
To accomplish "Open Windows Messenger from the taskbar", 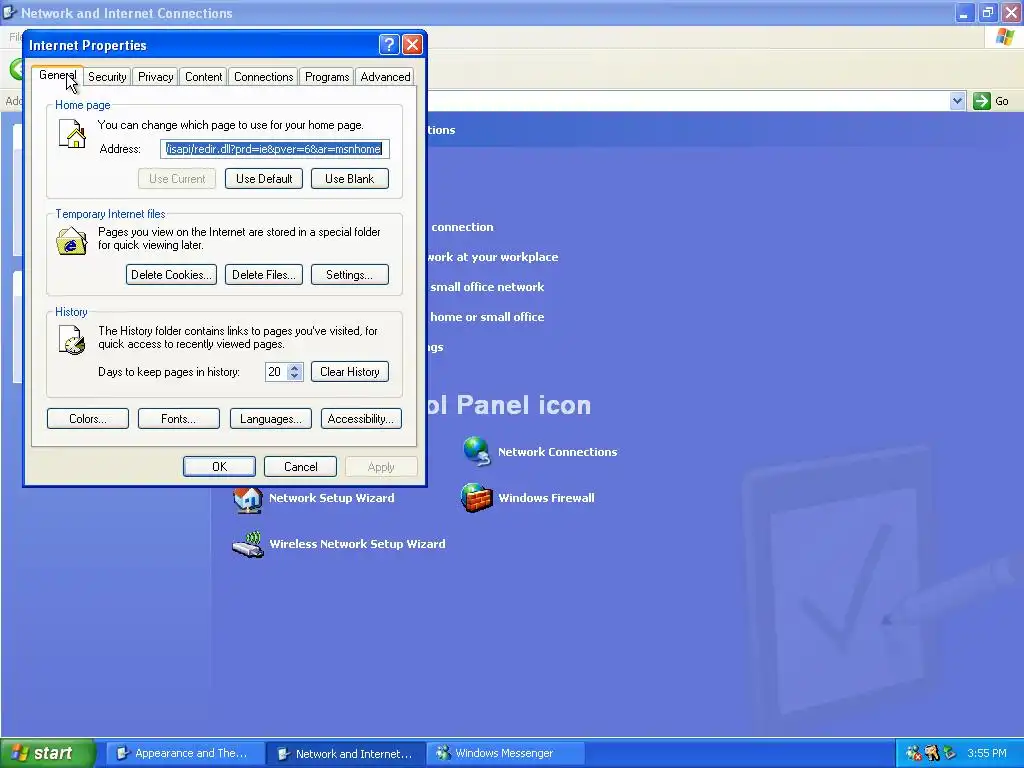I will 505,754.
